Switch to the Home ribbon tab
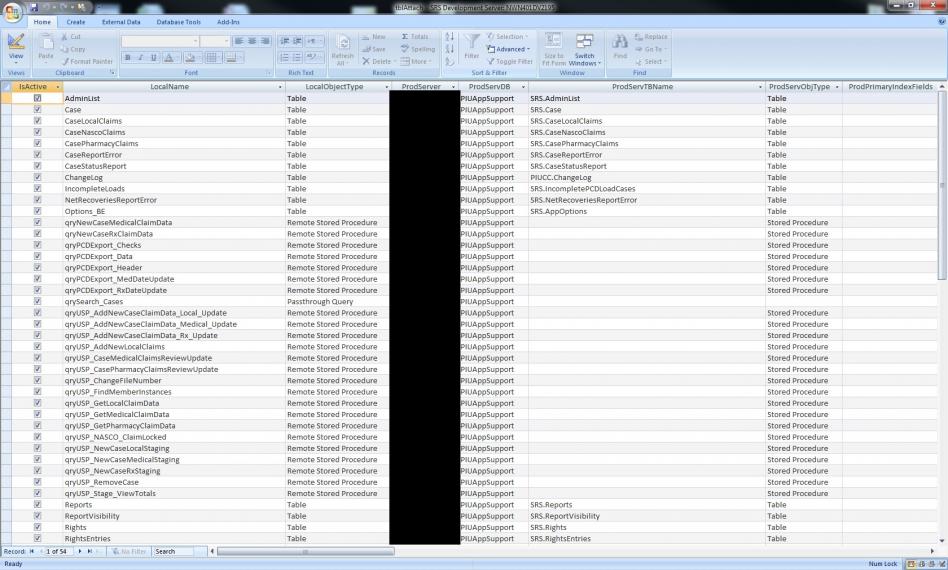 (42, 22)
